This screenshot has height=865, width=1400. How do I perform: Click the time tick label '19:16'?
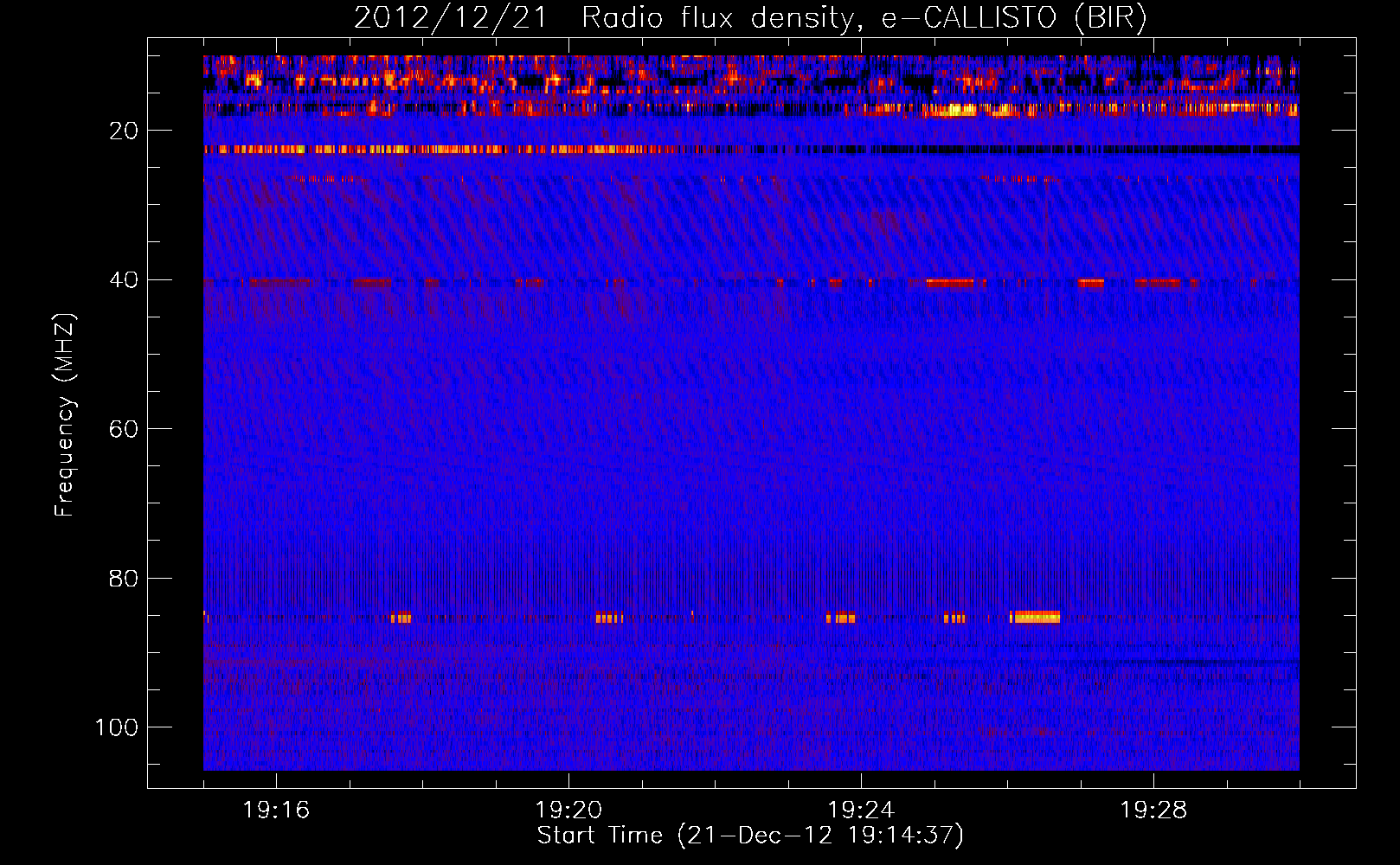(x=276, y=811)
